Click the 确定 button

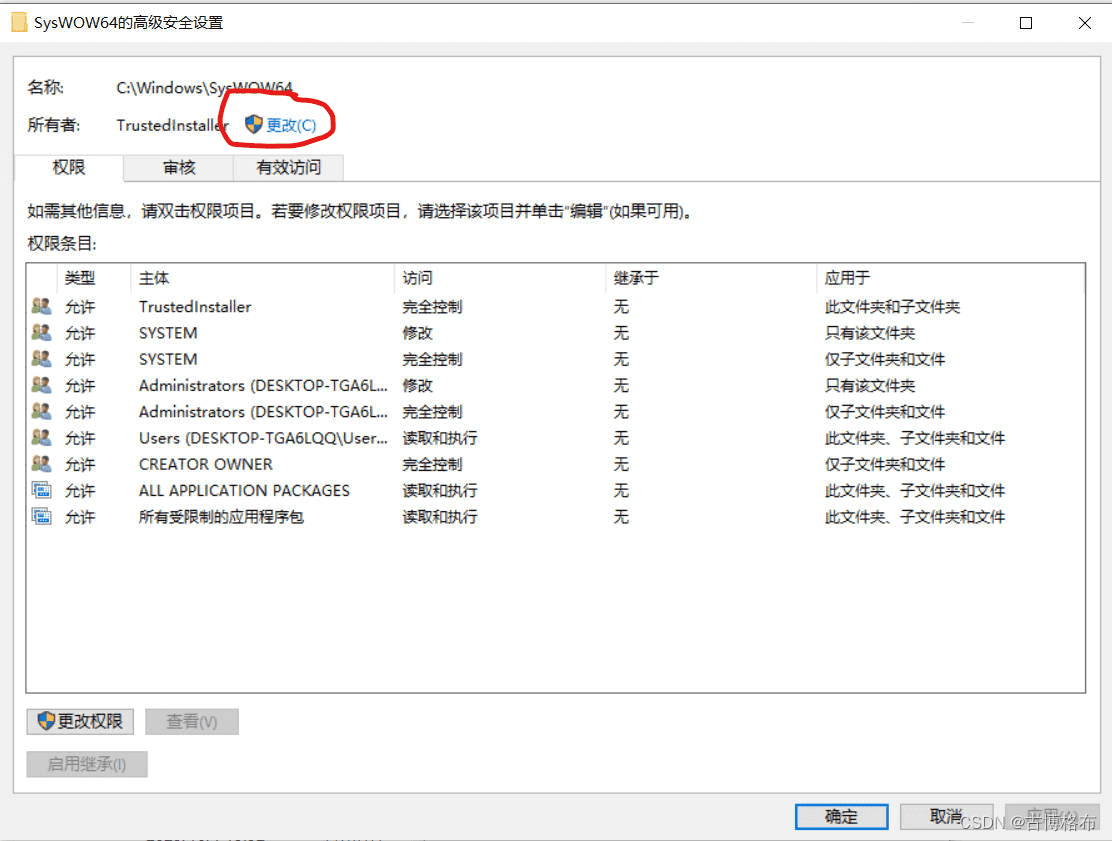point(841,816)
